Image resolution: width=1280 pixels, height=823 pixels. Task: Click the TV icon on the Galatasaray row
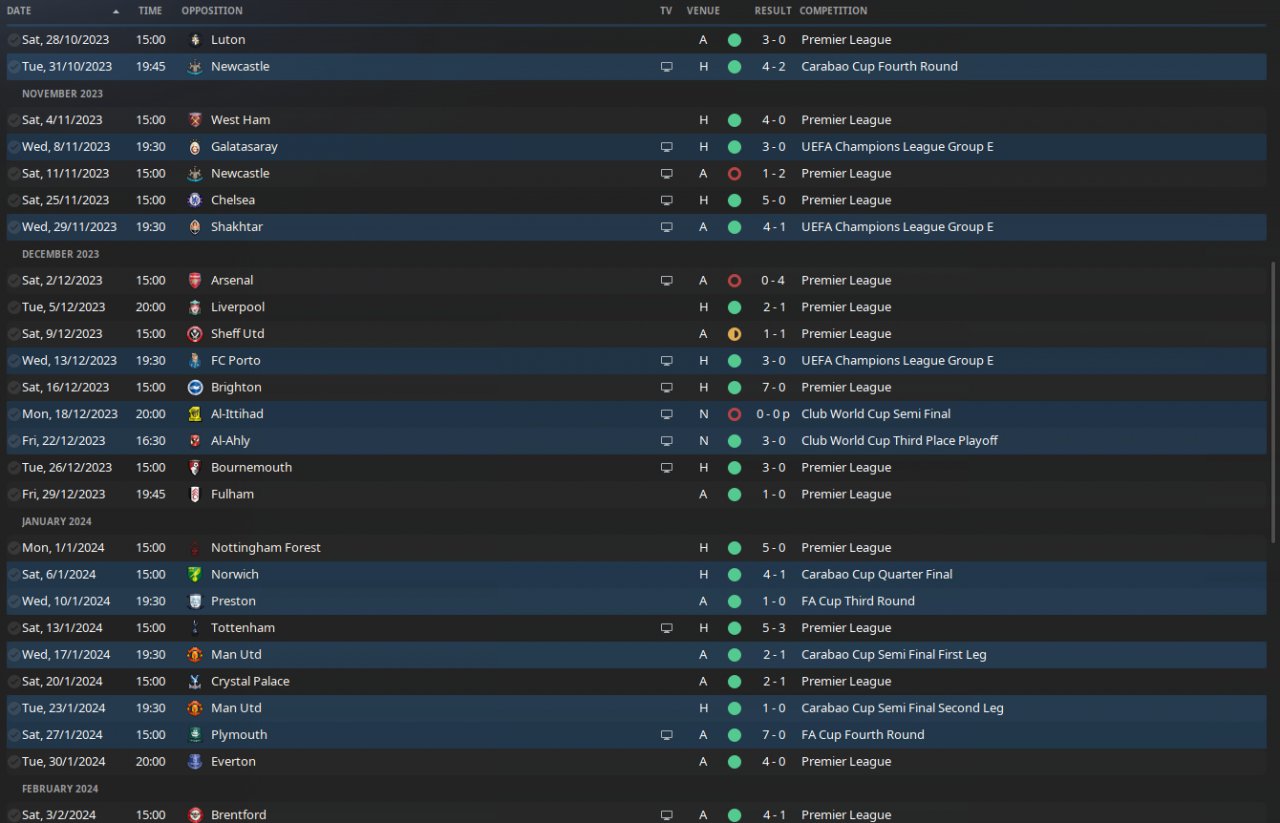click(667, 147)
